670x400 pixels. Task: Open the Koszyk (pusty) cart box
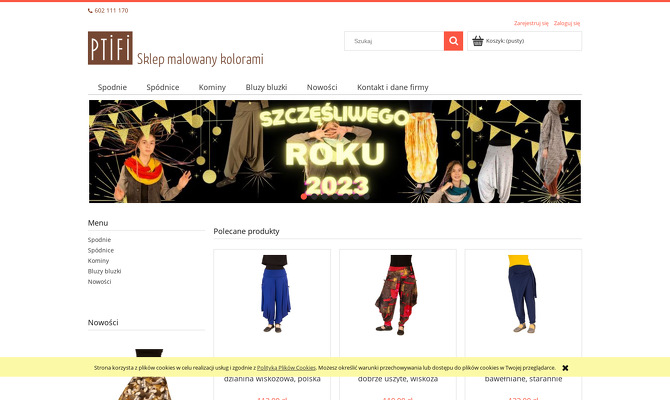pos(524,41)
